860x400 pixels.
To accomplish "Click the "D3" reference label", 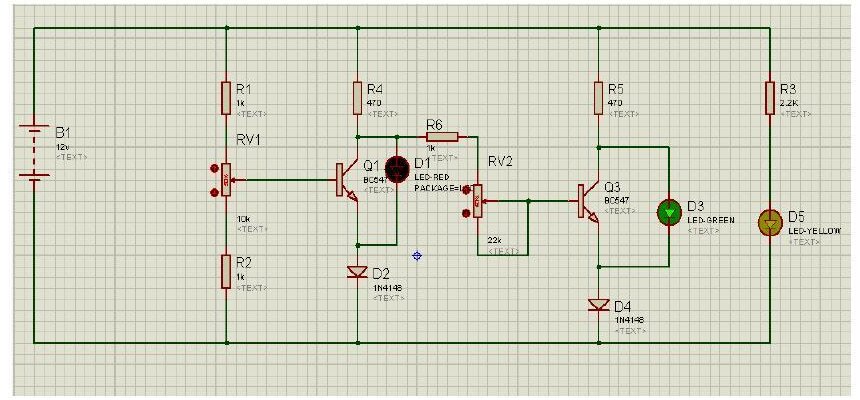I will [695, 207].
